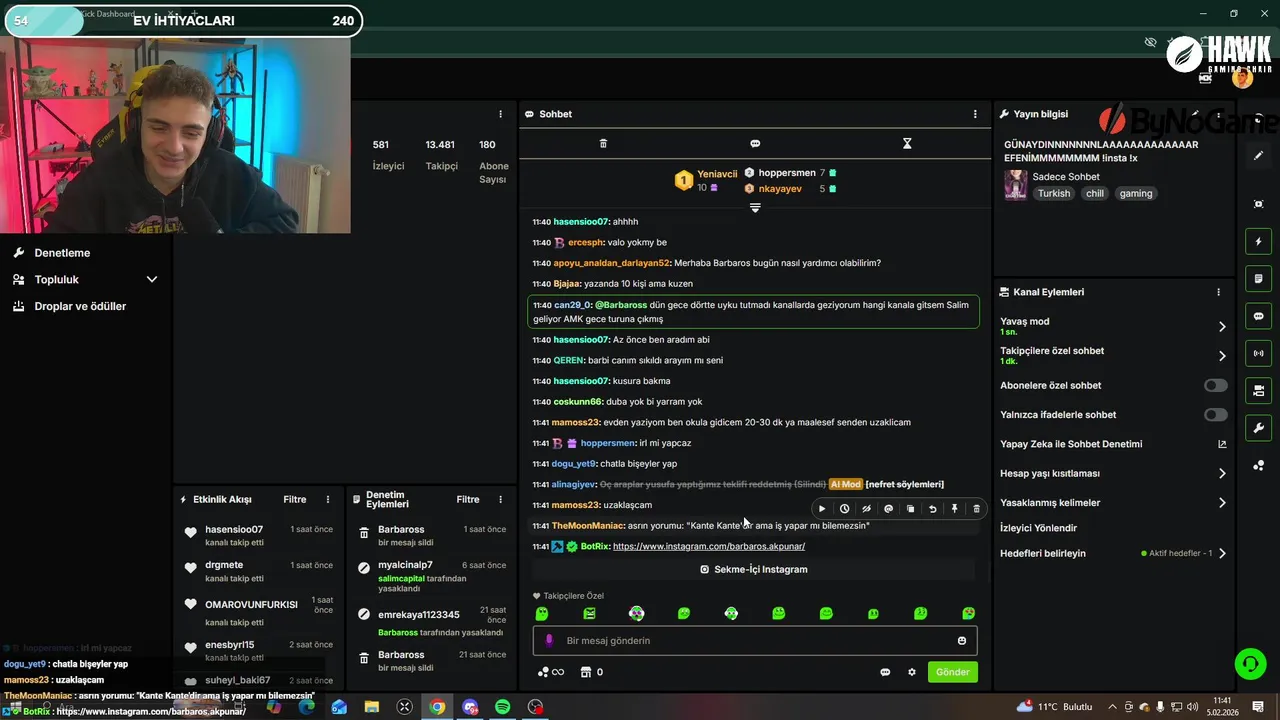Click wrench icon in right sidebar
Image resolution: width=1280 pixels, height=720 pixels.
coord(1258,428)
